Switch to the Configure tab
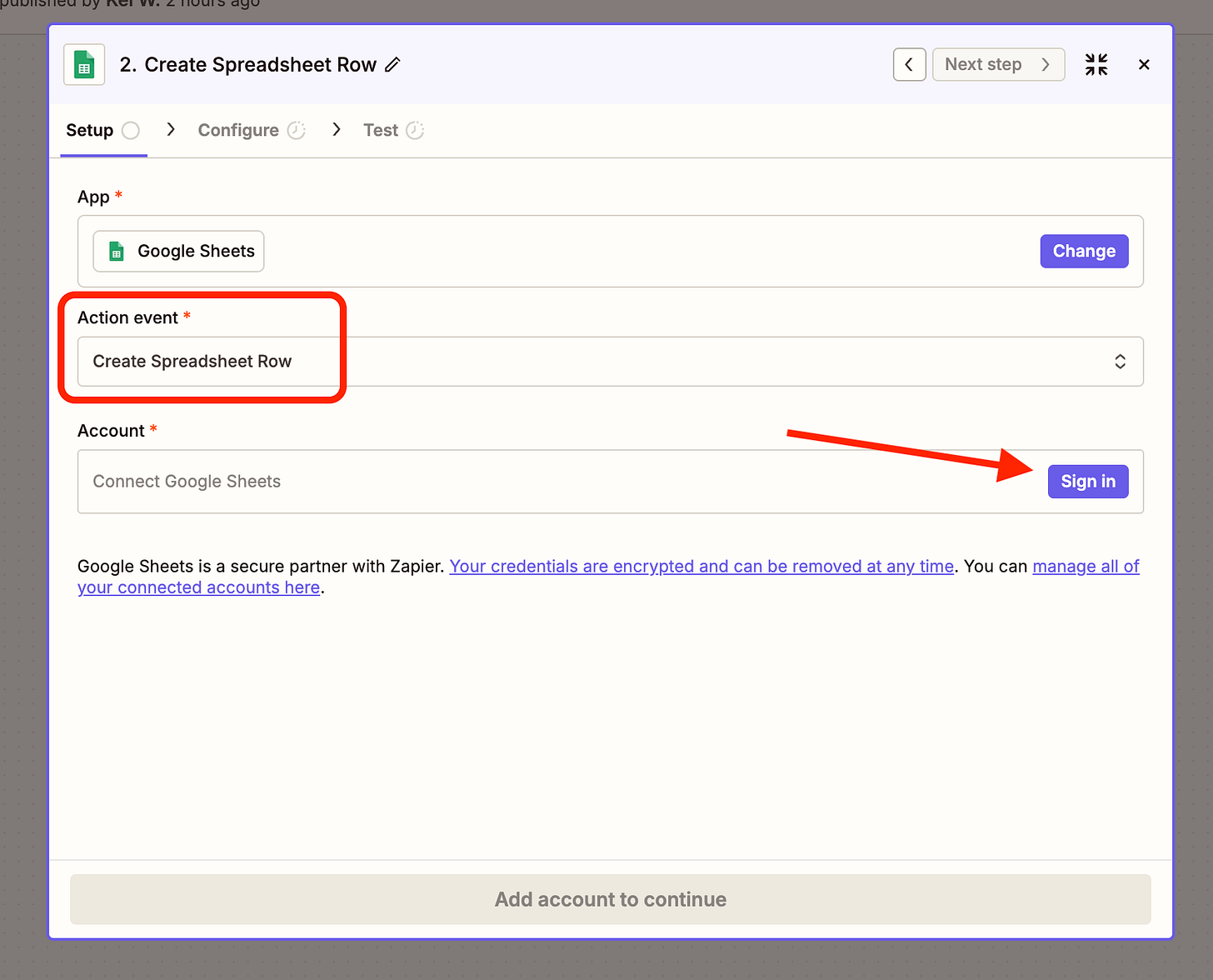The image size is (1213, 980). coord(252,130)
